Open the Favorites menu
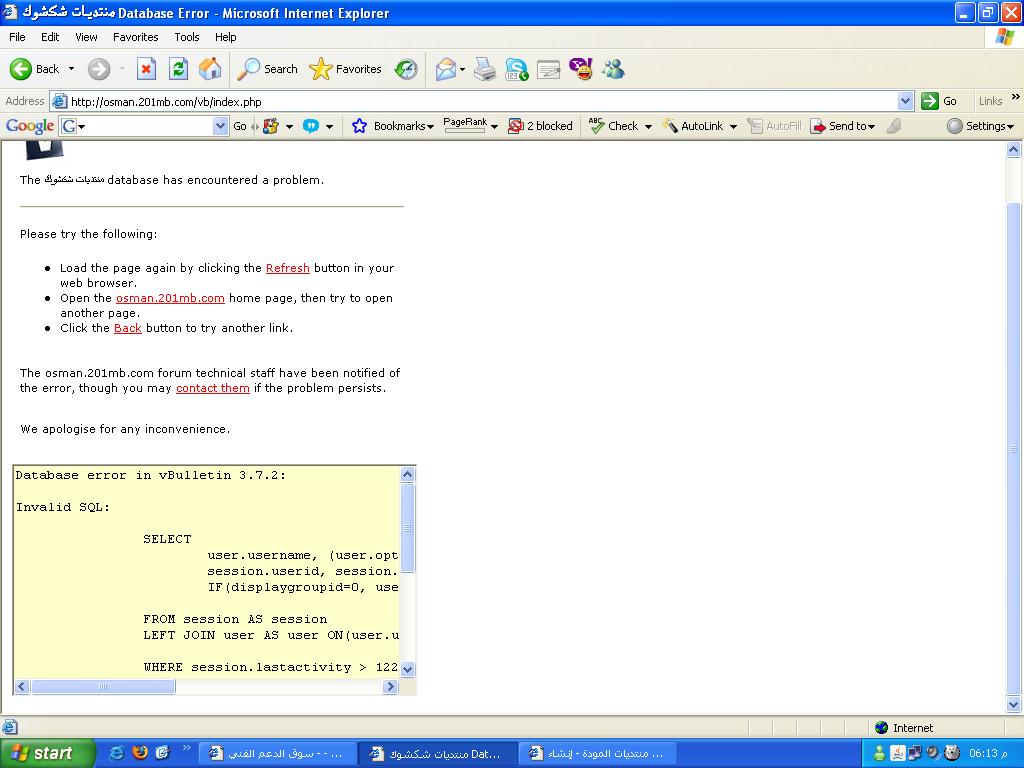The width and height of the screenshot is (1024, 768). click(135, 37)
